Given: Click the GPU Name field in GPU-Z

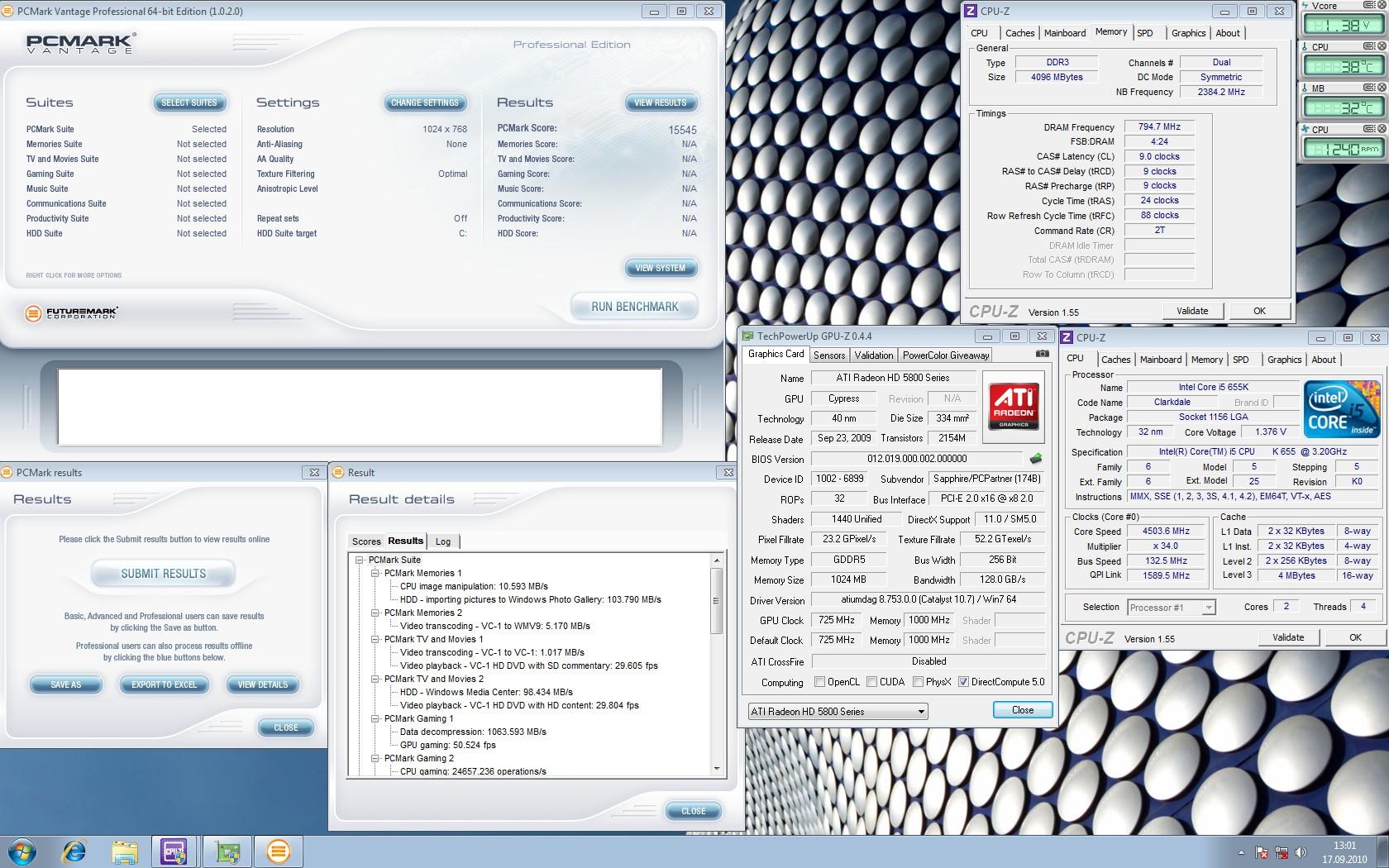Looking at the screenshot, I should pos(893,378).
